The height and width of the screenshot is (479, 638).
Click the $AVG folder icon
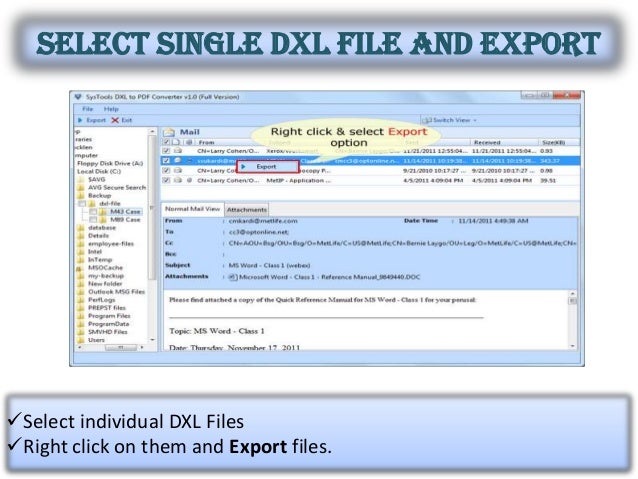click(x=81, y=179)
